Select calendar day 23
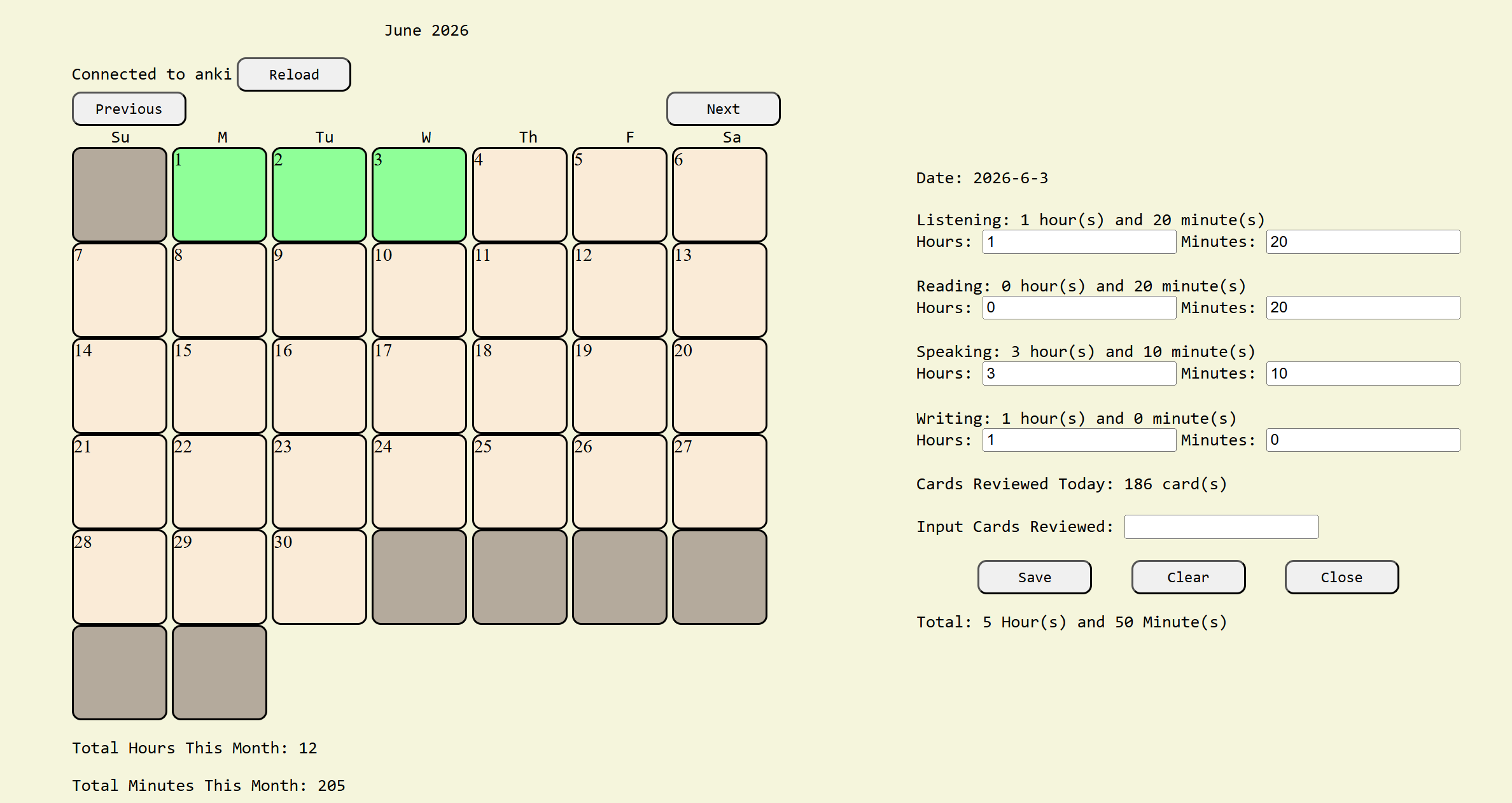Image resolution: width=1512 pixels, height=803 pixels. [319, 482]
